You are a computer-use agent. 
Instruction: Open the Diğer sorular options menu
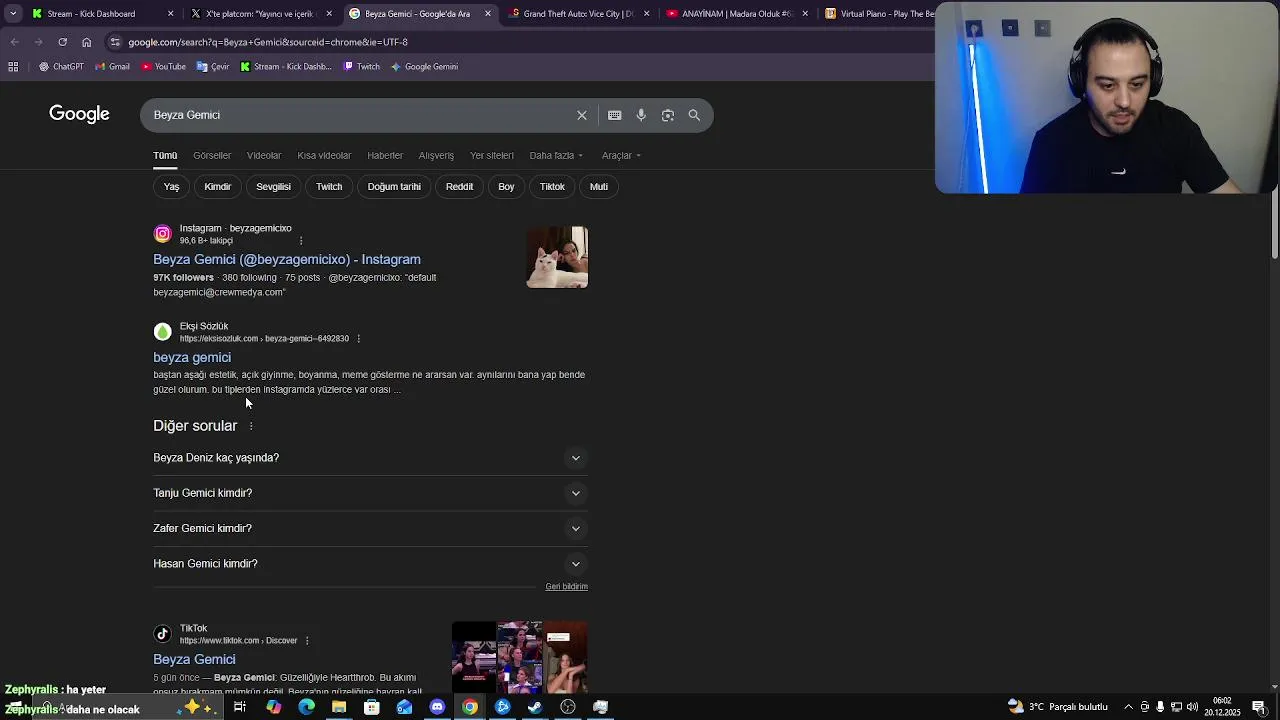click(251, 426)
